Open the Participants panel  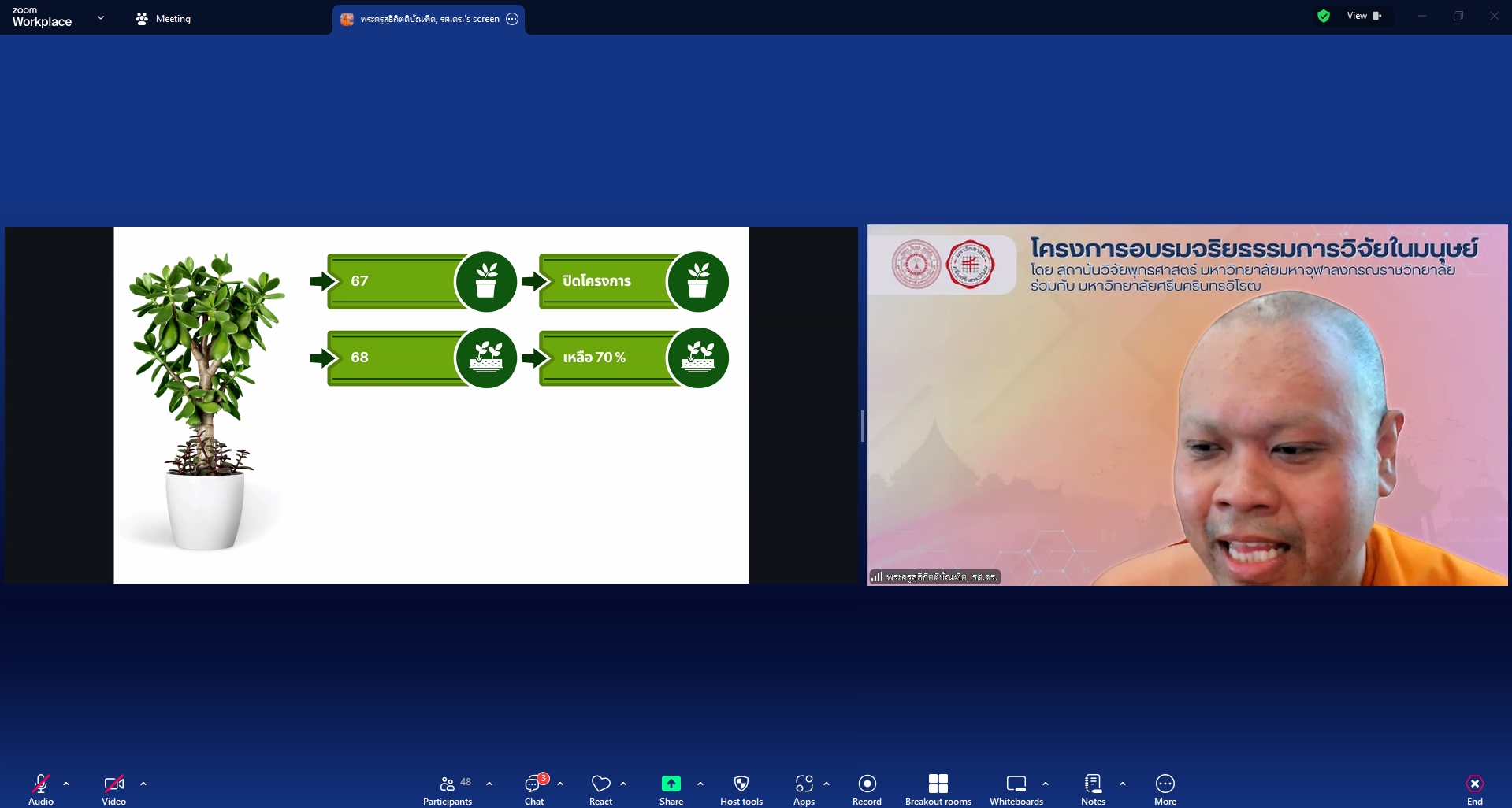[x=447, y=789]
